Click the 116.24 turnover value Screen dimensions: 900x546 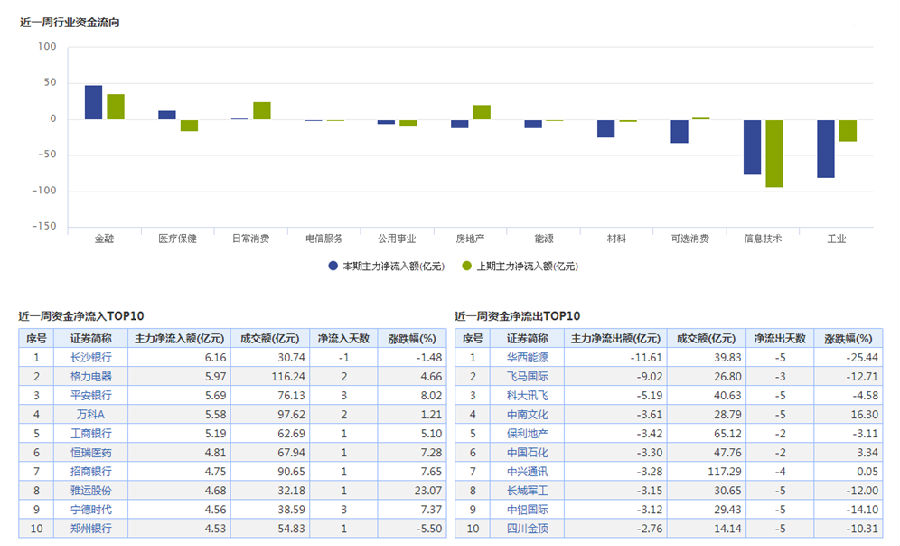click(289, 376)
